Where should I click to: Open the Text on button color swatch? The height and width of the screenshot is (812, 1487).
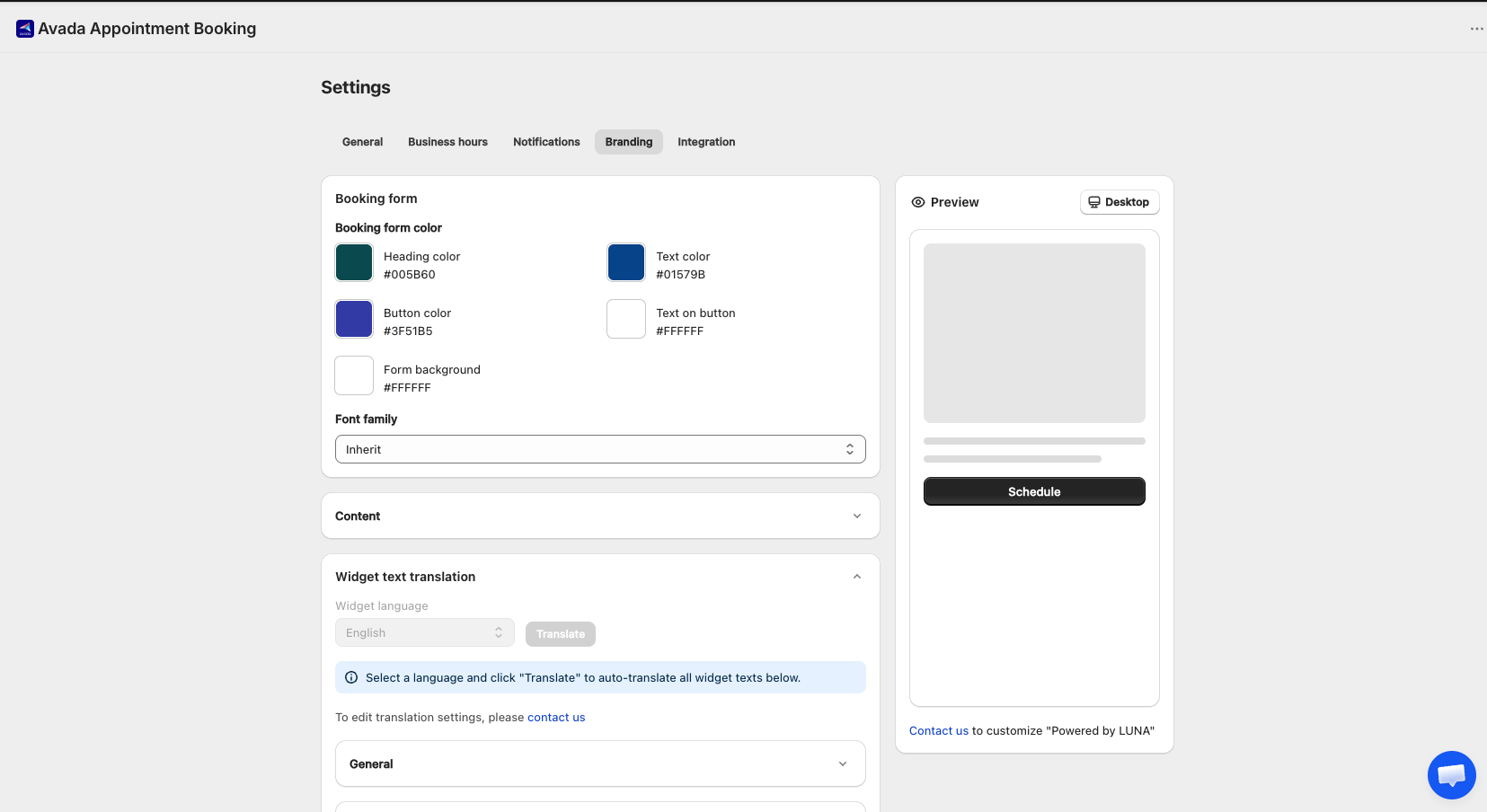coord(626,319)
